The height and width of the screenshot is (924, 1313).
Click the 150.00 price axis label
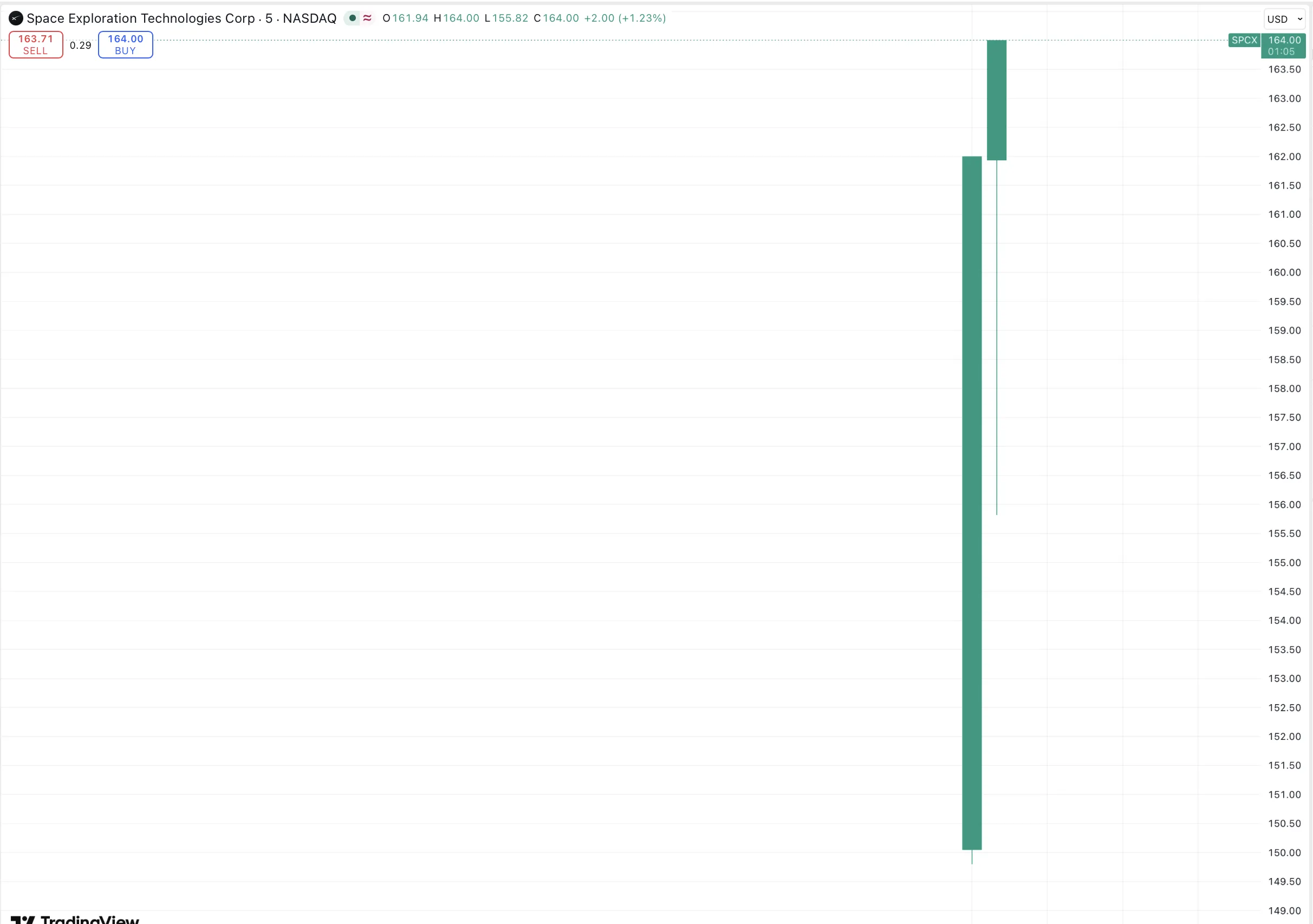click(x=1284, y=853)
